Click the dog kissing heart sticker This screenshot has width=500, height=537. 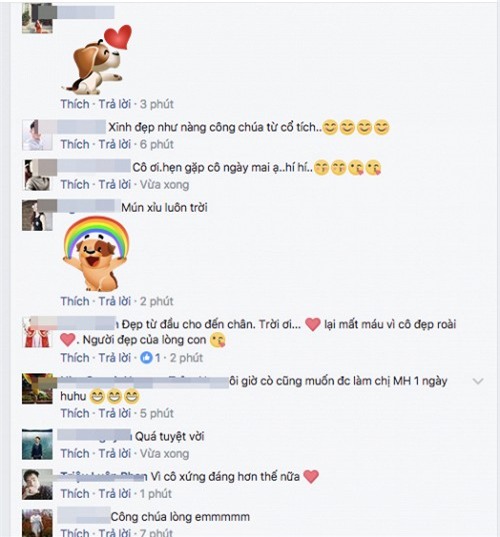pyautogui.click(x=98, y=60)
